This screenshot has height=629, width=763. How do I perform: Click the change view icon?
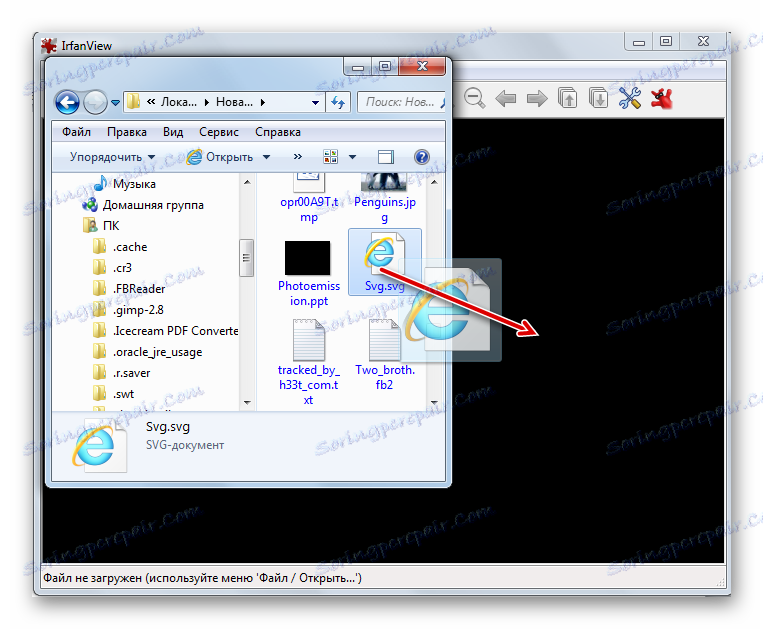point(330,157)
